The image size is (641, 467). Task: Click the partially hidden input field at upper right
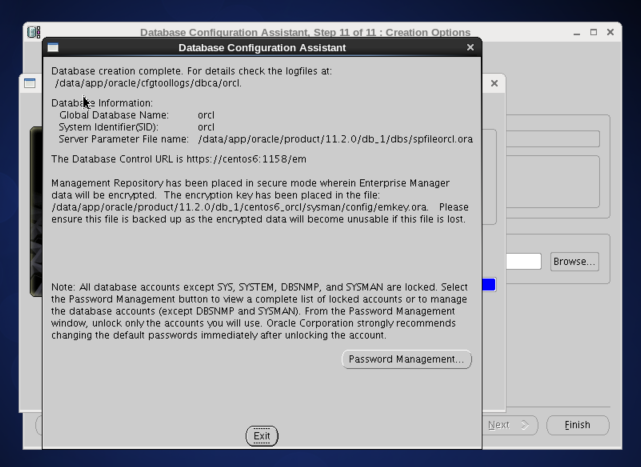point(545,139)
